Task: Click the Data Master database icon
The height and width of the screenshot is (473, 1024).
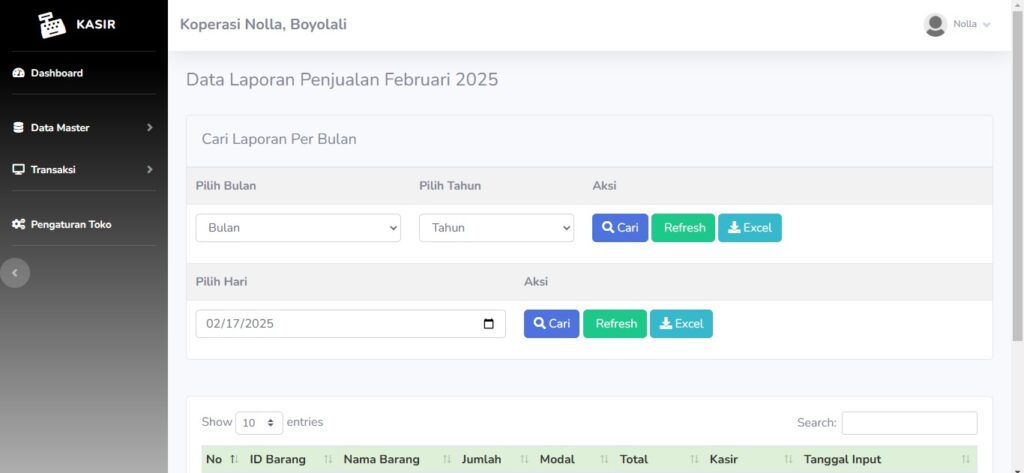Action: [18, 127]
